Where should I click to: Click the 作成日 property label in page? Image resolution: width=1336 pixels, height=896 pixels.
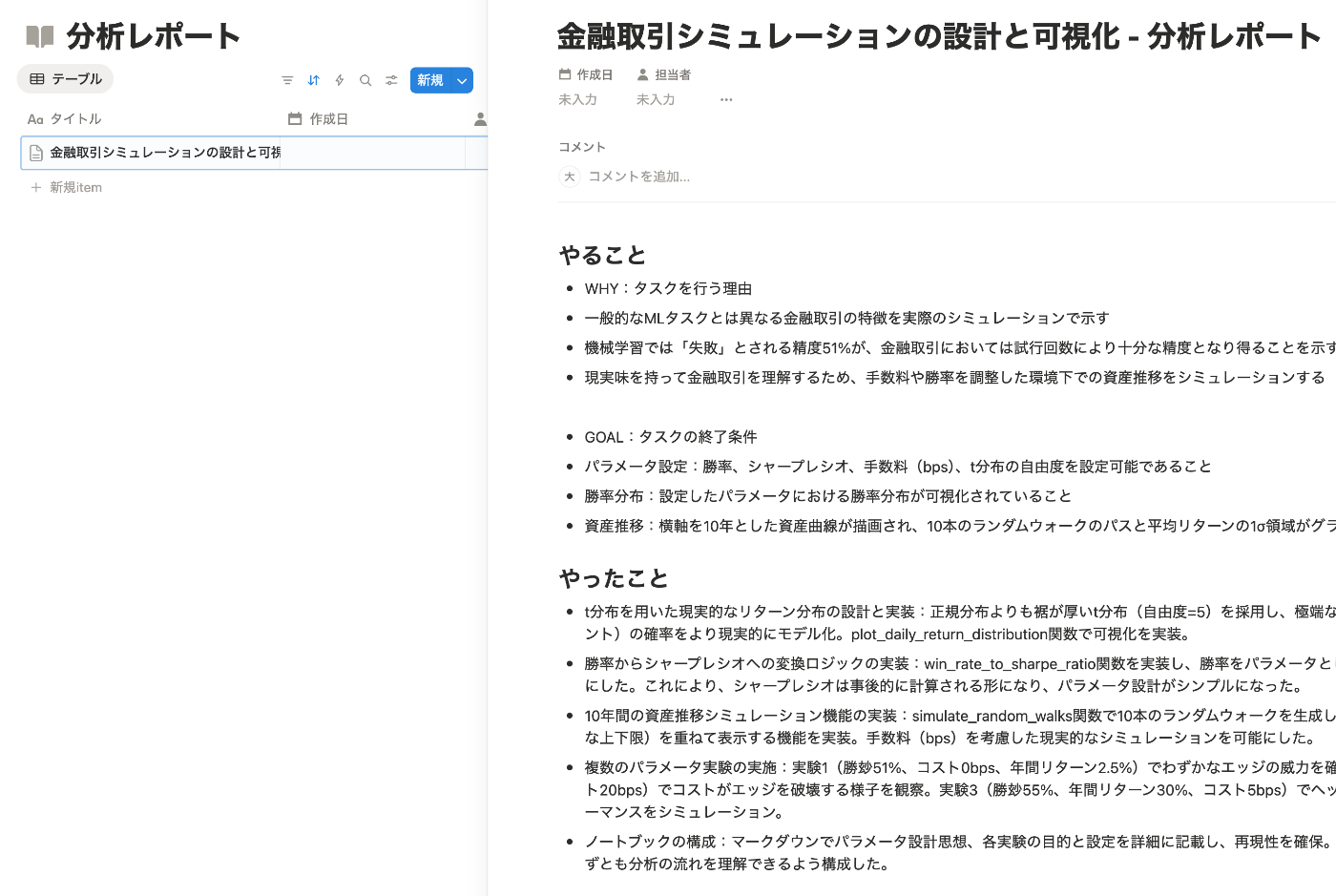click(x=586, y=74)
